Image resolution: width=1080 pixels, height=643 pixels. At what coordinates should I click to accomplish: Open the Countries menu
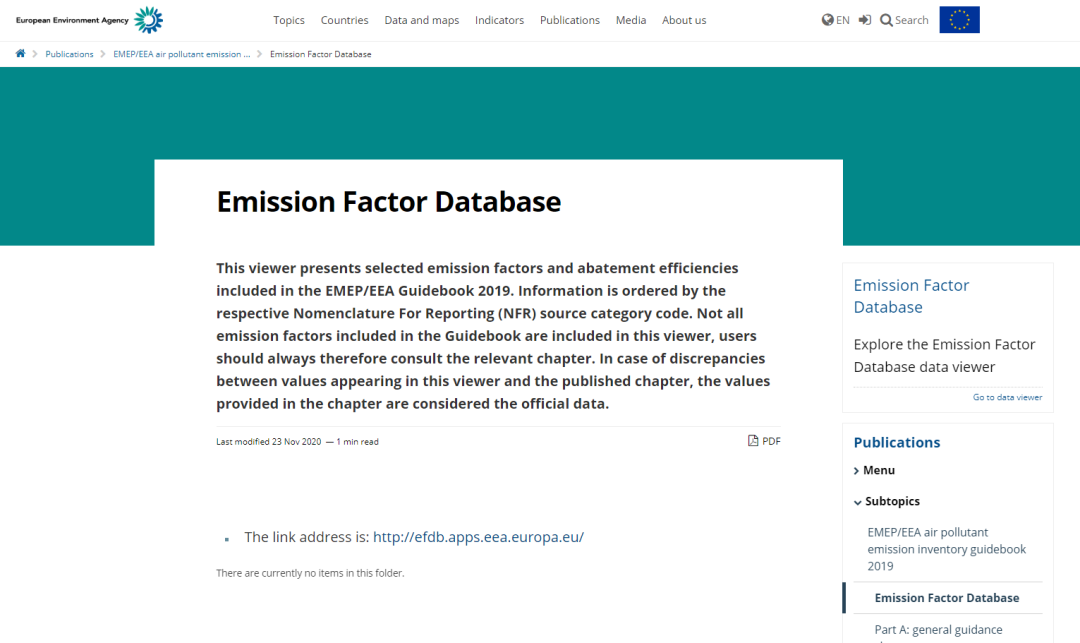pyautogui.click(x=344, y=20)
